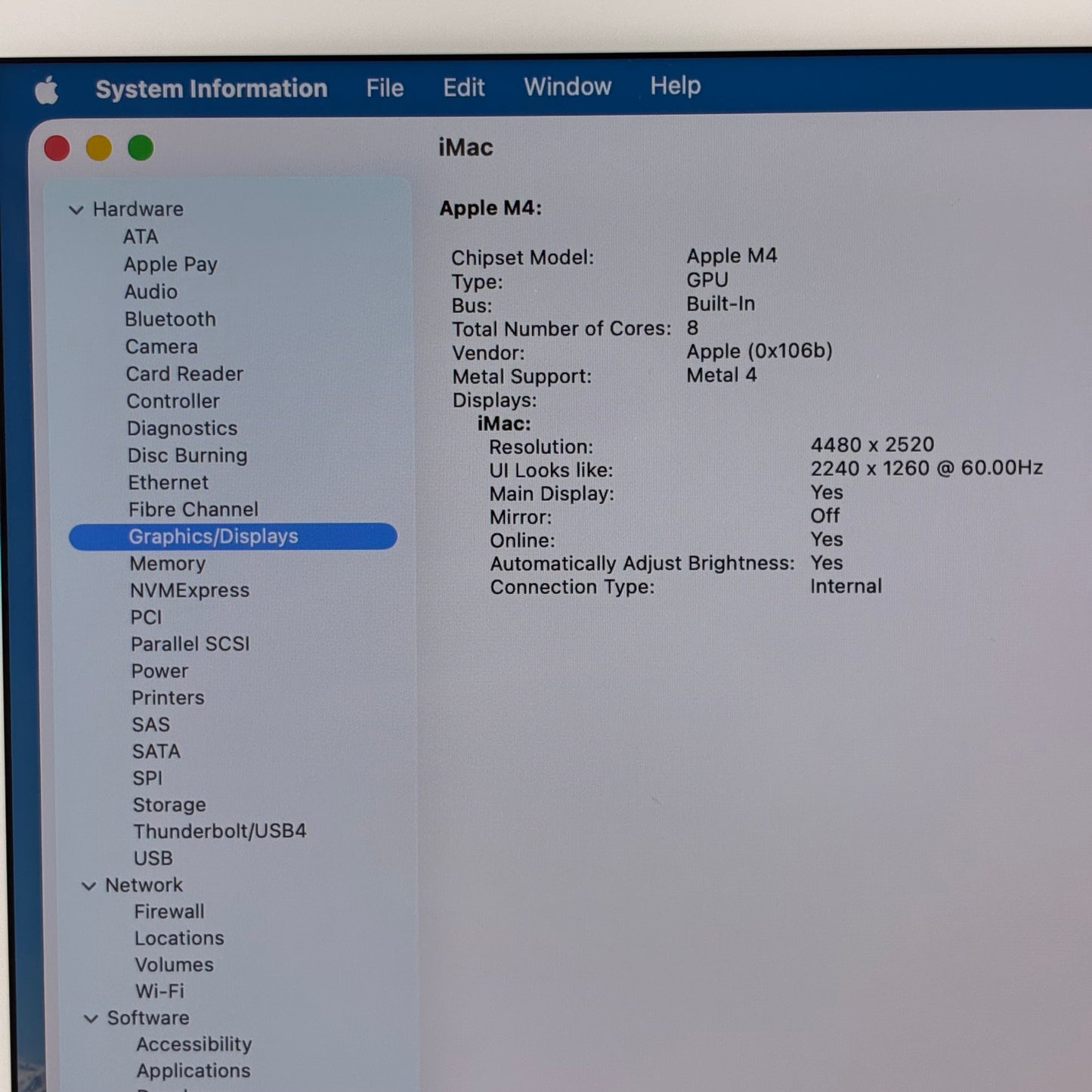Click the Network section label
Image resolution: width=1092 pixels, height=1092 pixels.
pos(144,885)
